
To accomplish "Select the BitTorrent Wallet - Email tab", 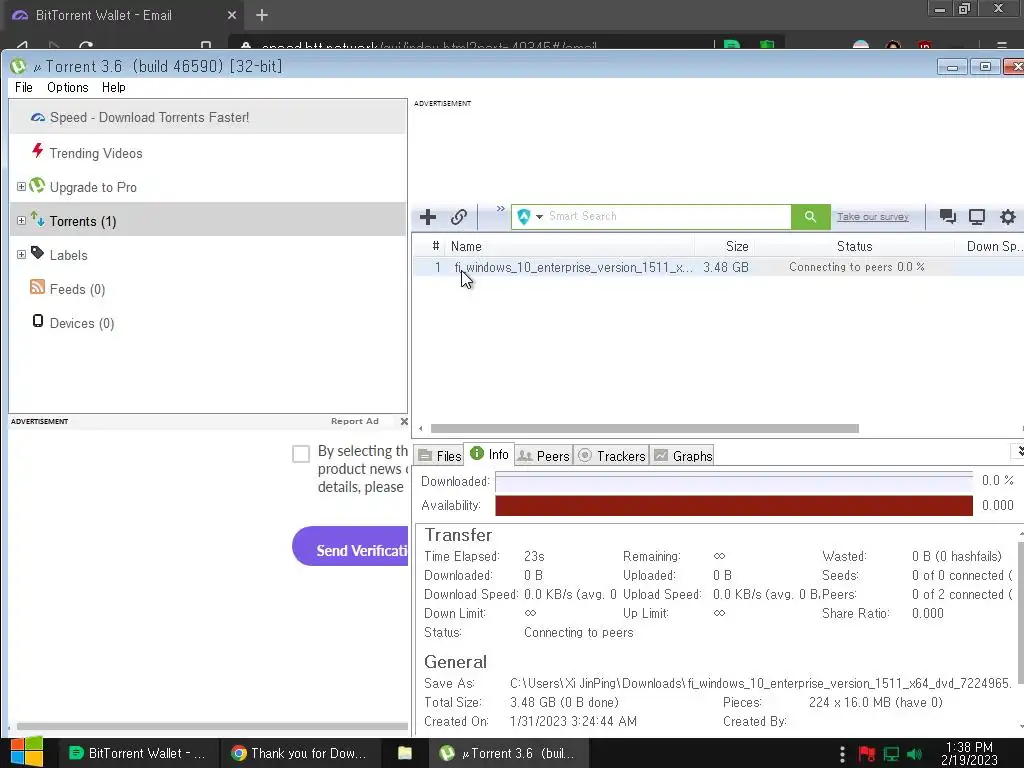I will pyautogui.click(x=124, y=15).
